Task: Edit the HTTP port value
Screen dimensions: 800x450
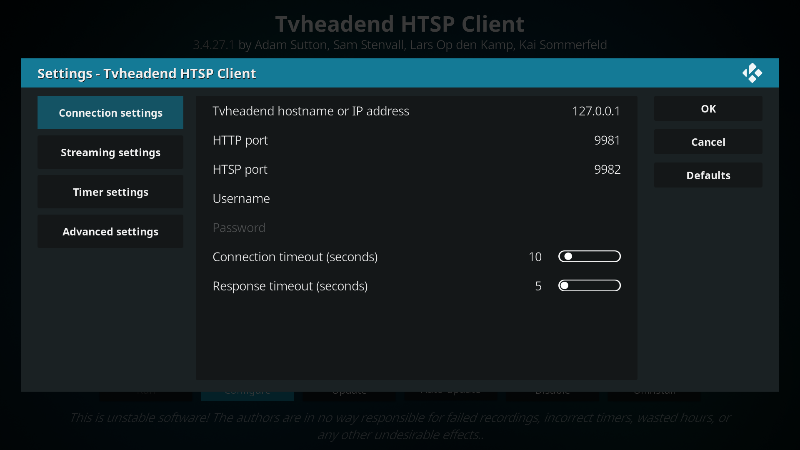Action: (x=416, y=140)
